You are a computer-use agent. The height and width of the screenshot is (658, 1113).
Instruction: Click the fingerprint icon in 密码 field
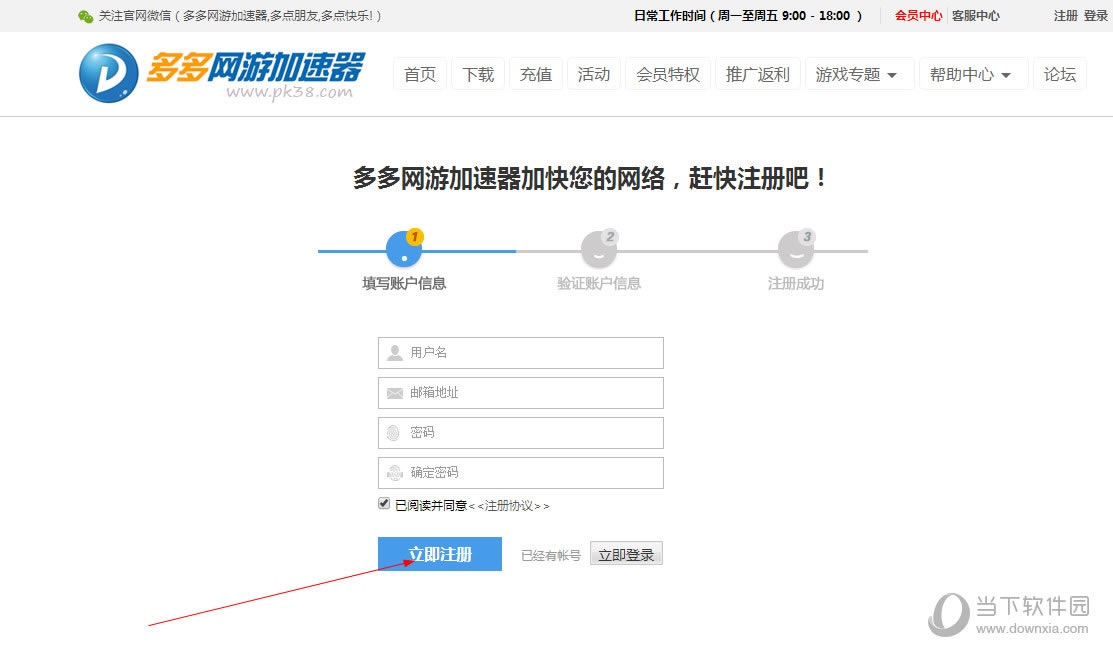pyautogui.click(x=393, y=433)
